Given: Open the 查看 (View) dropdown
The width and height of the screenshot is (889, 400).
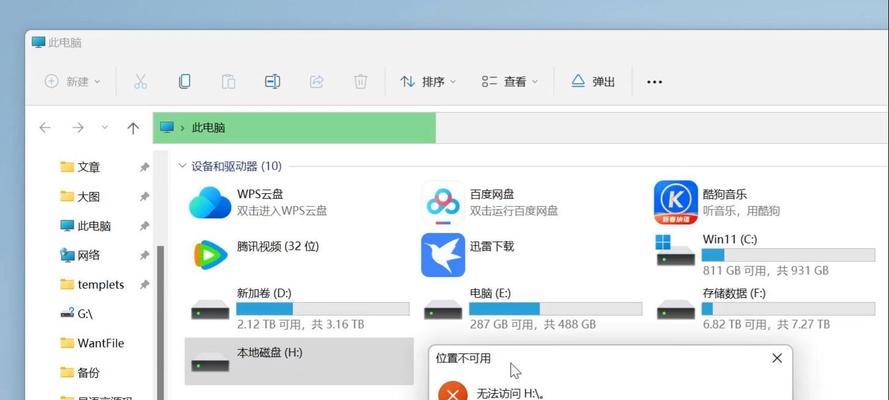Looking at the screenshot, I should coord(510,82).
